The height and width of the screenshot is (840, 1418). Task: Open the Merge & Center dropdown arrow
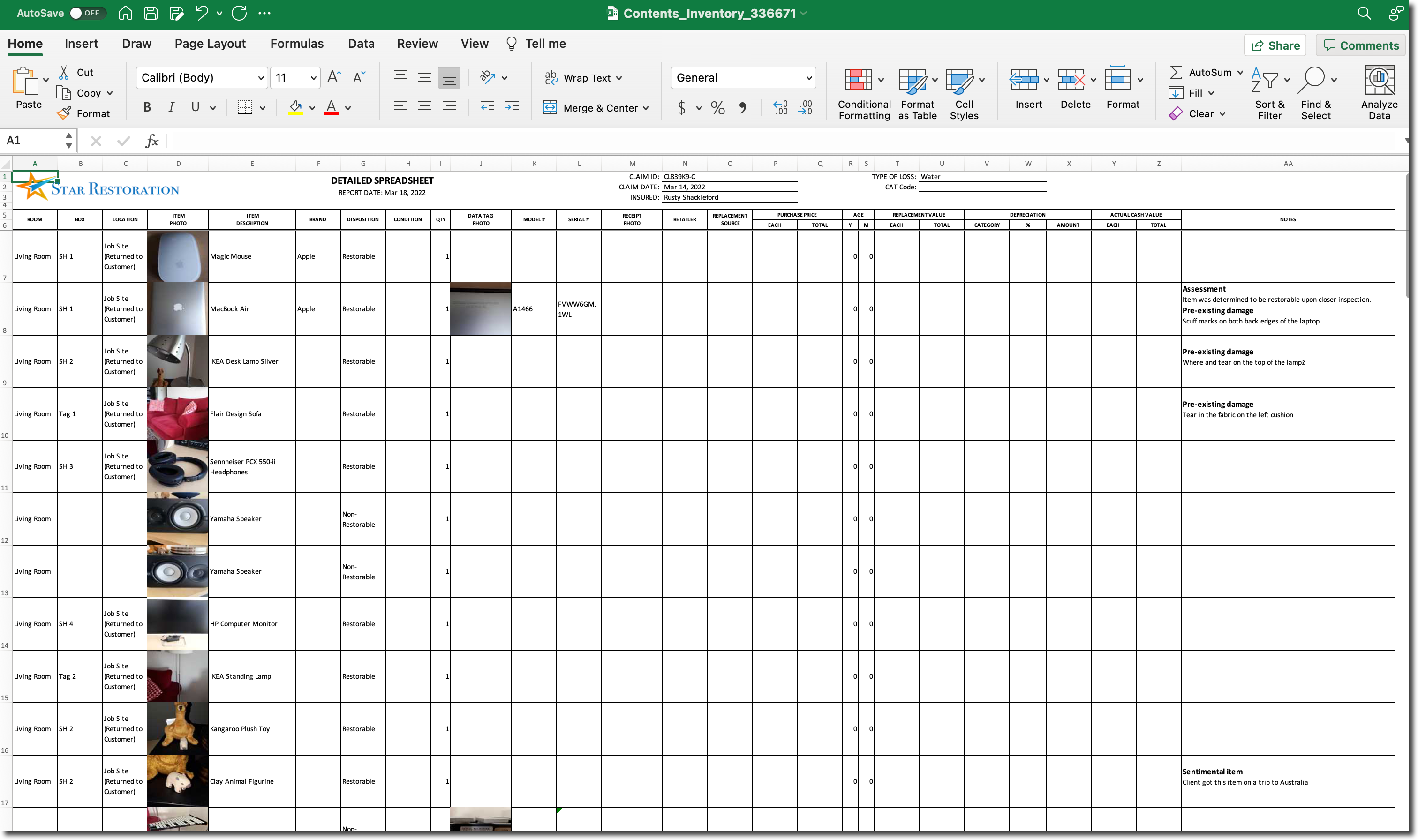[646, 108]
